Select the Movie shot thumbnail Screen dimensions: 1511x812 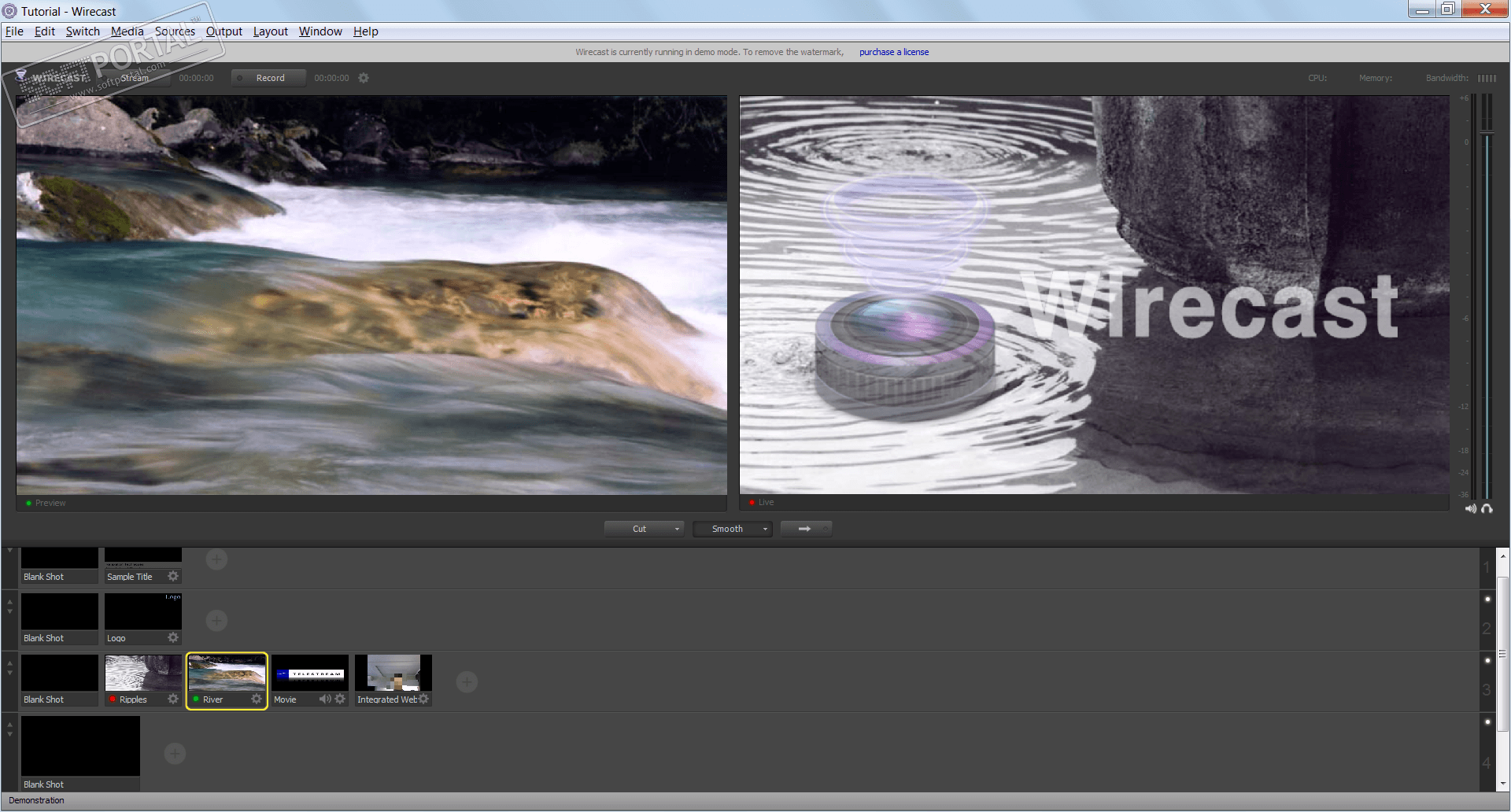coord(310,674)
